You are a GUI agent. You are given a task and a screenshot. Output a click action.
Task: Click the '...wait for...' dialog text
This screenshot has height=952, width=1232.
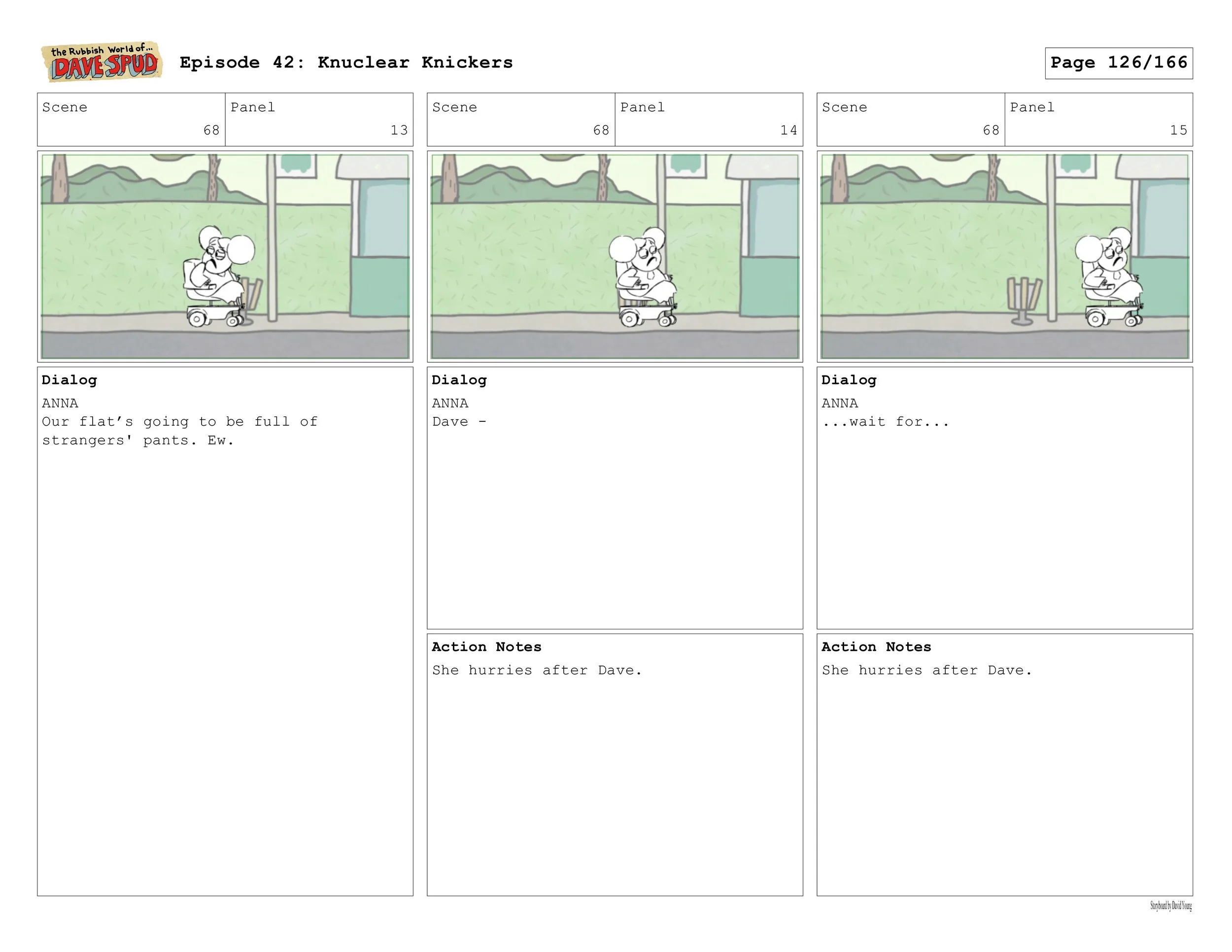click(885, 422)
